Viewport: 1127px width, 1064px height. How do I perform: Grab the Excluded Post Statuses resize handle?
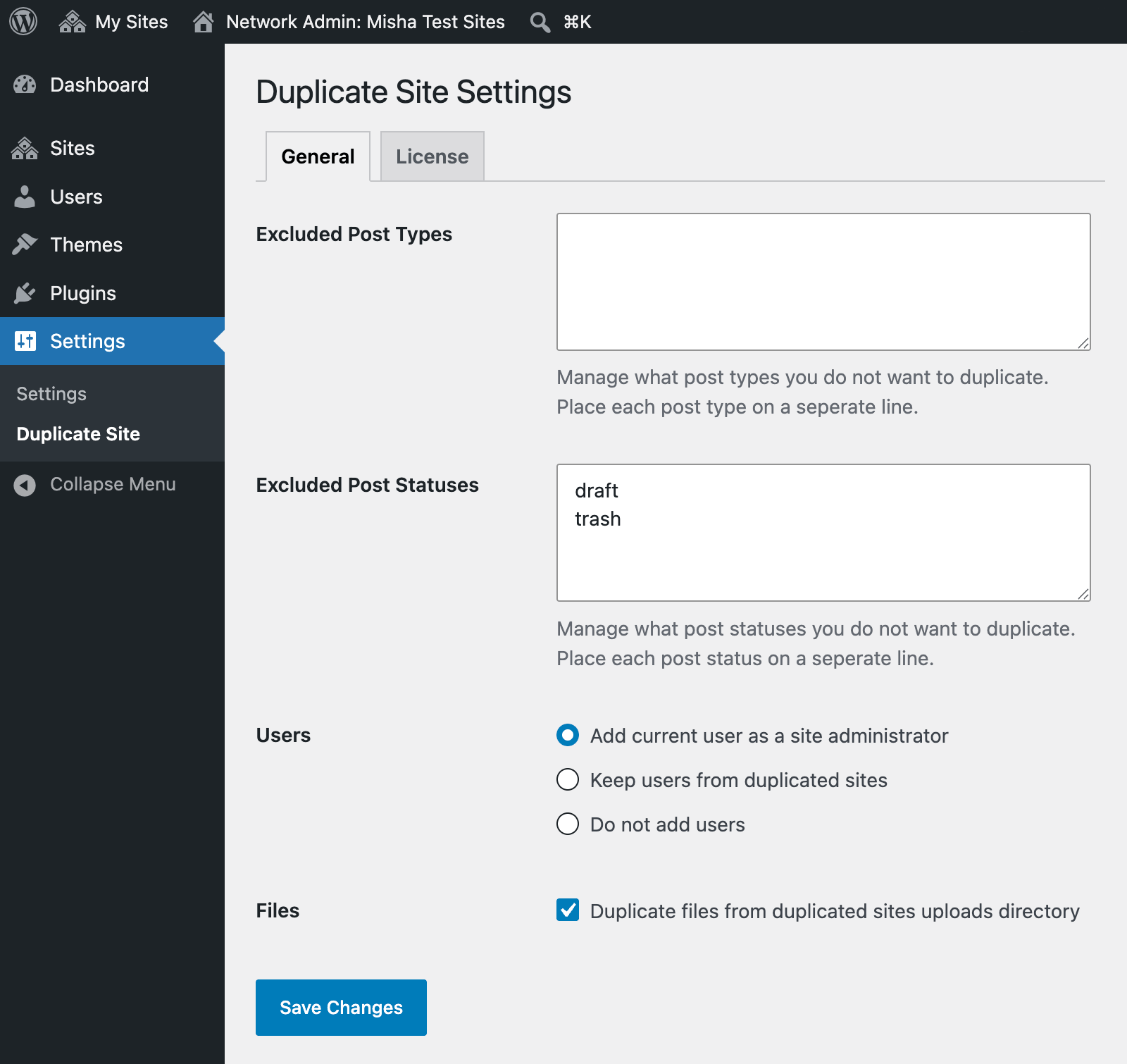(x=1083, y=594)
